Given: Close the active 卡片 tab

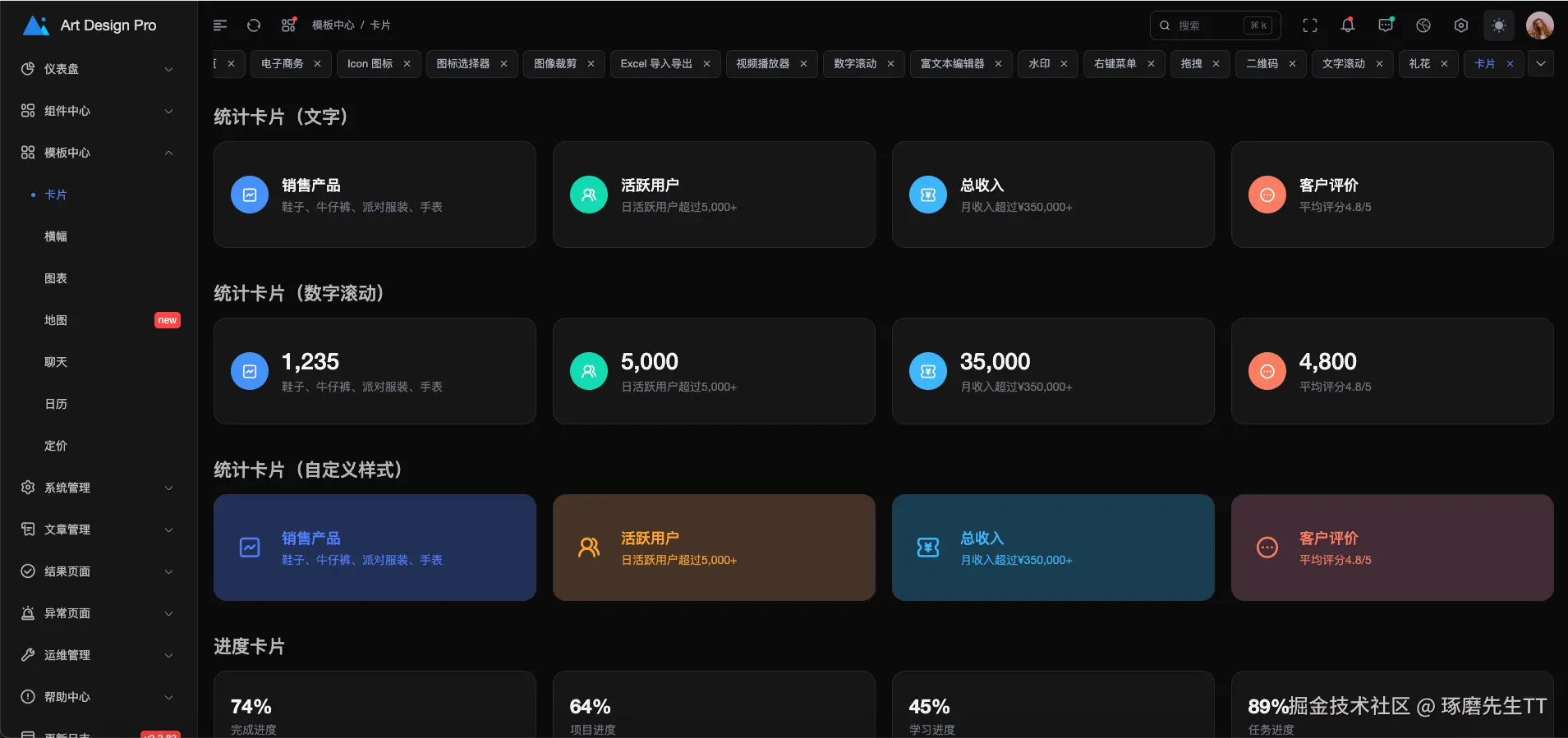Looking at the screenshot, I should coord(1510,64).
